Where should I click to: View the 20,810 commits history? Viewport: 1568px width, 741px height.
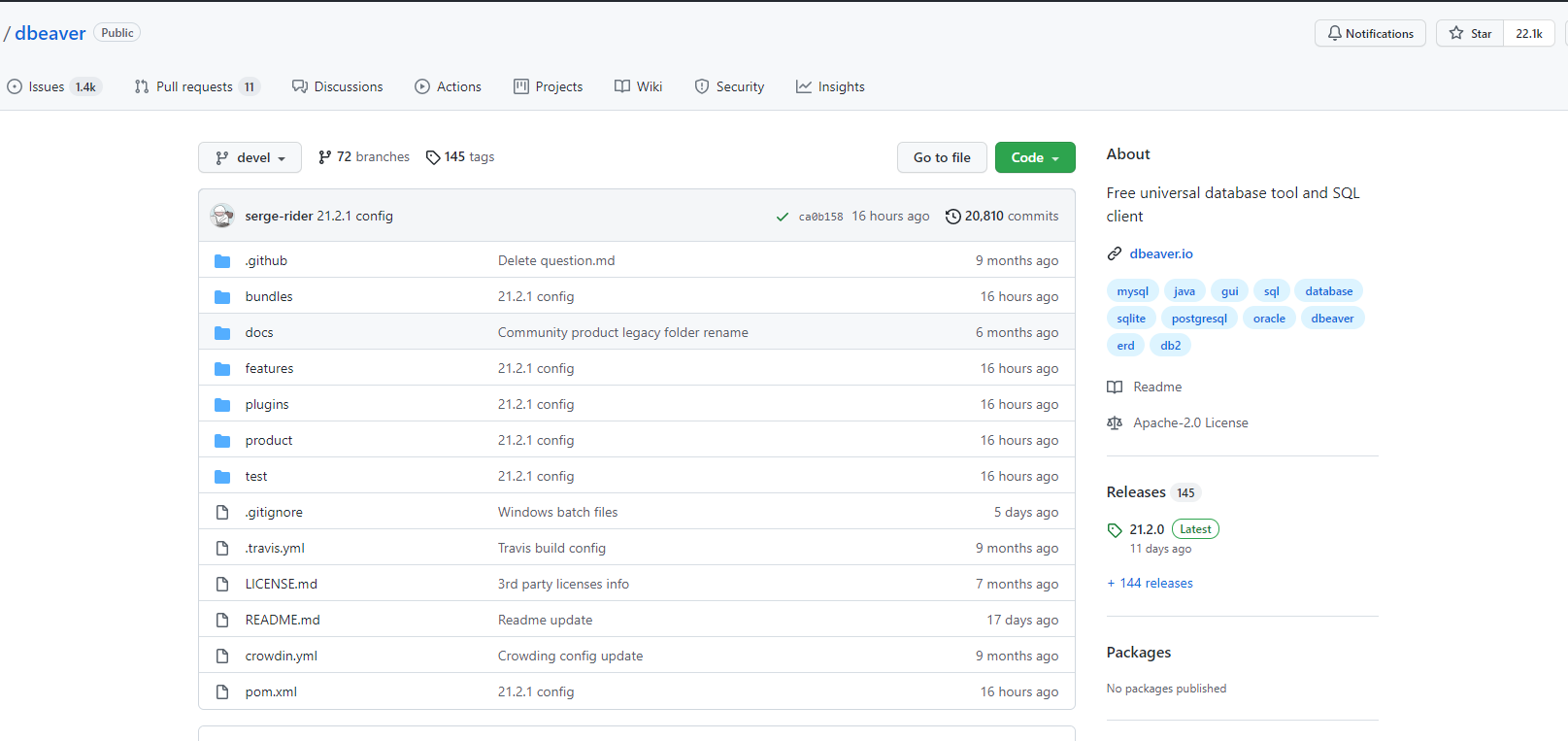1002,217
